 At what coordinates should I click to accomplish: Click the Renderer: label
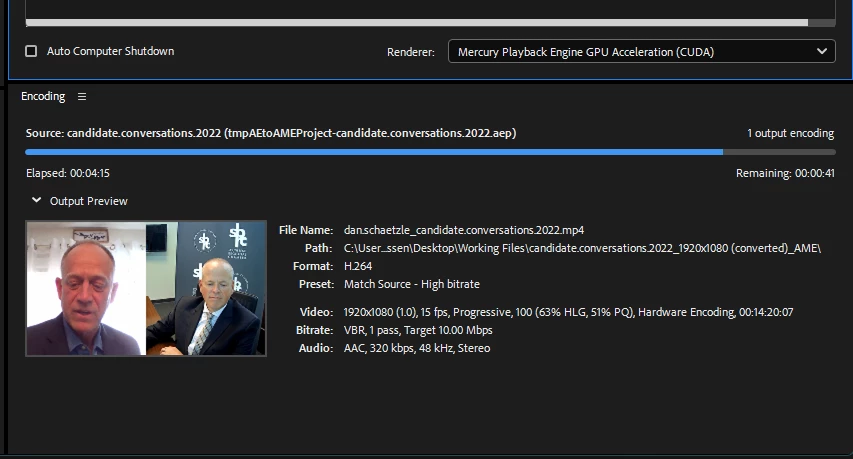[411, 52]
